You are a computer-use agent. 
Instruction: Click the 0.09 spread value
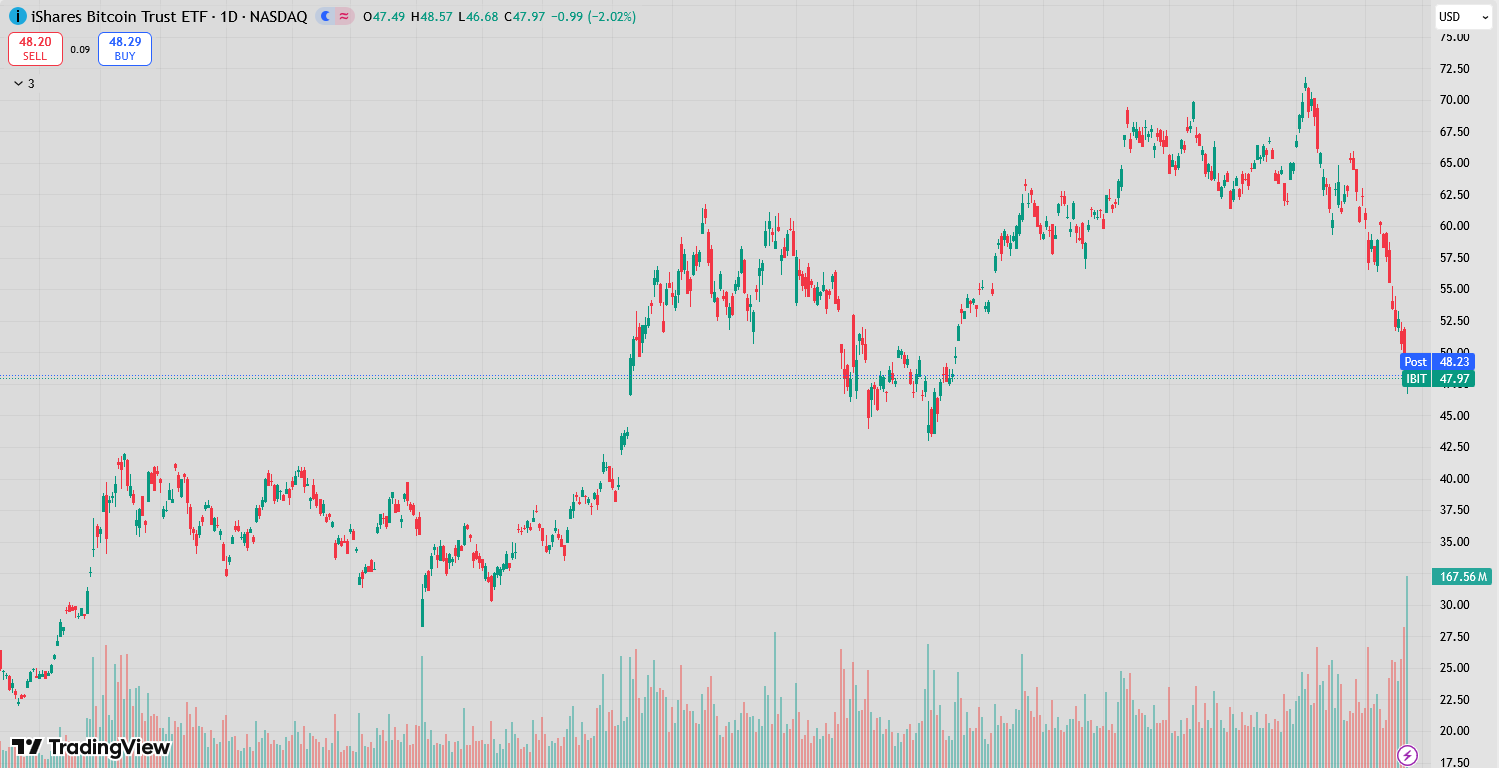(x=80, y=49)
